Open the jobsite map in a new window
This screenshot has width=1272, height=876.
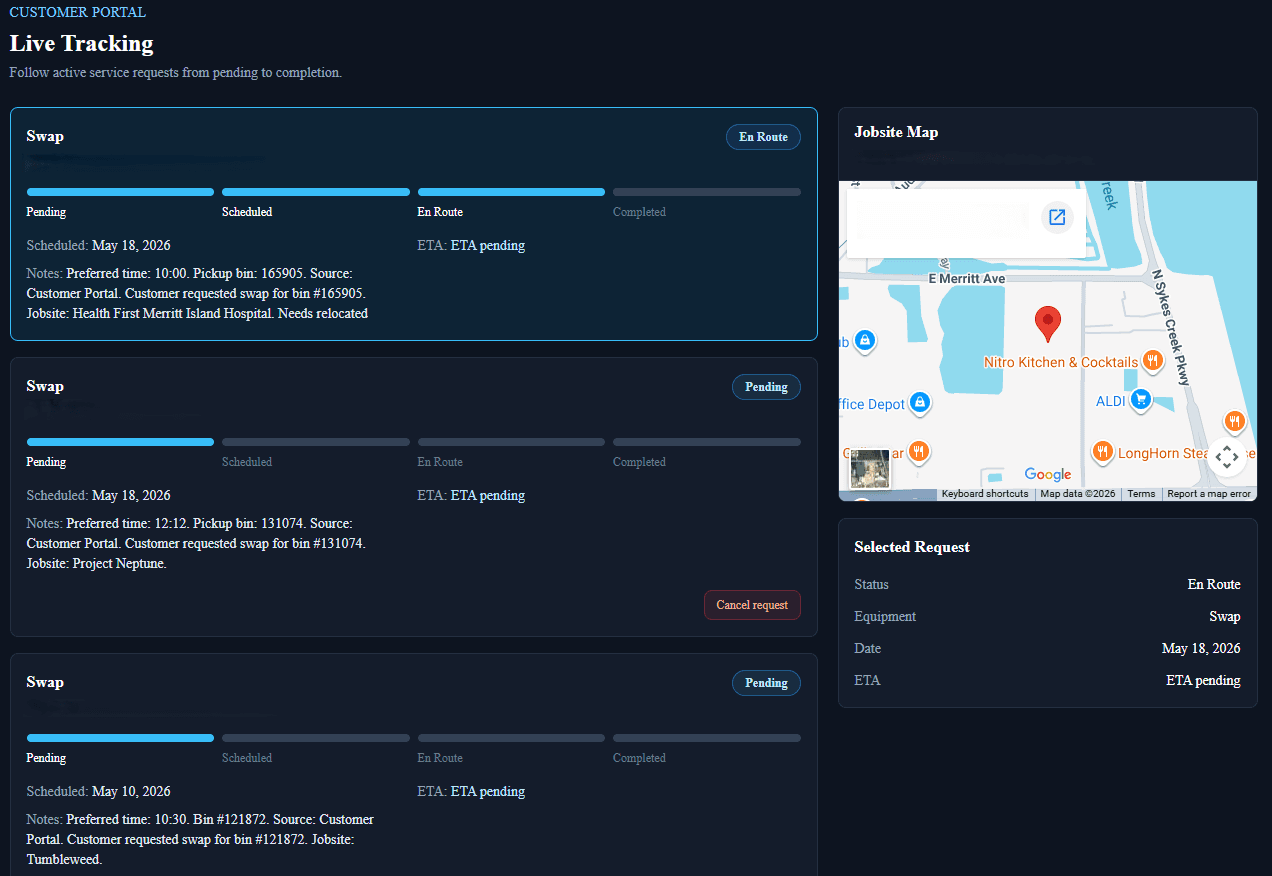coord(1057,217)
